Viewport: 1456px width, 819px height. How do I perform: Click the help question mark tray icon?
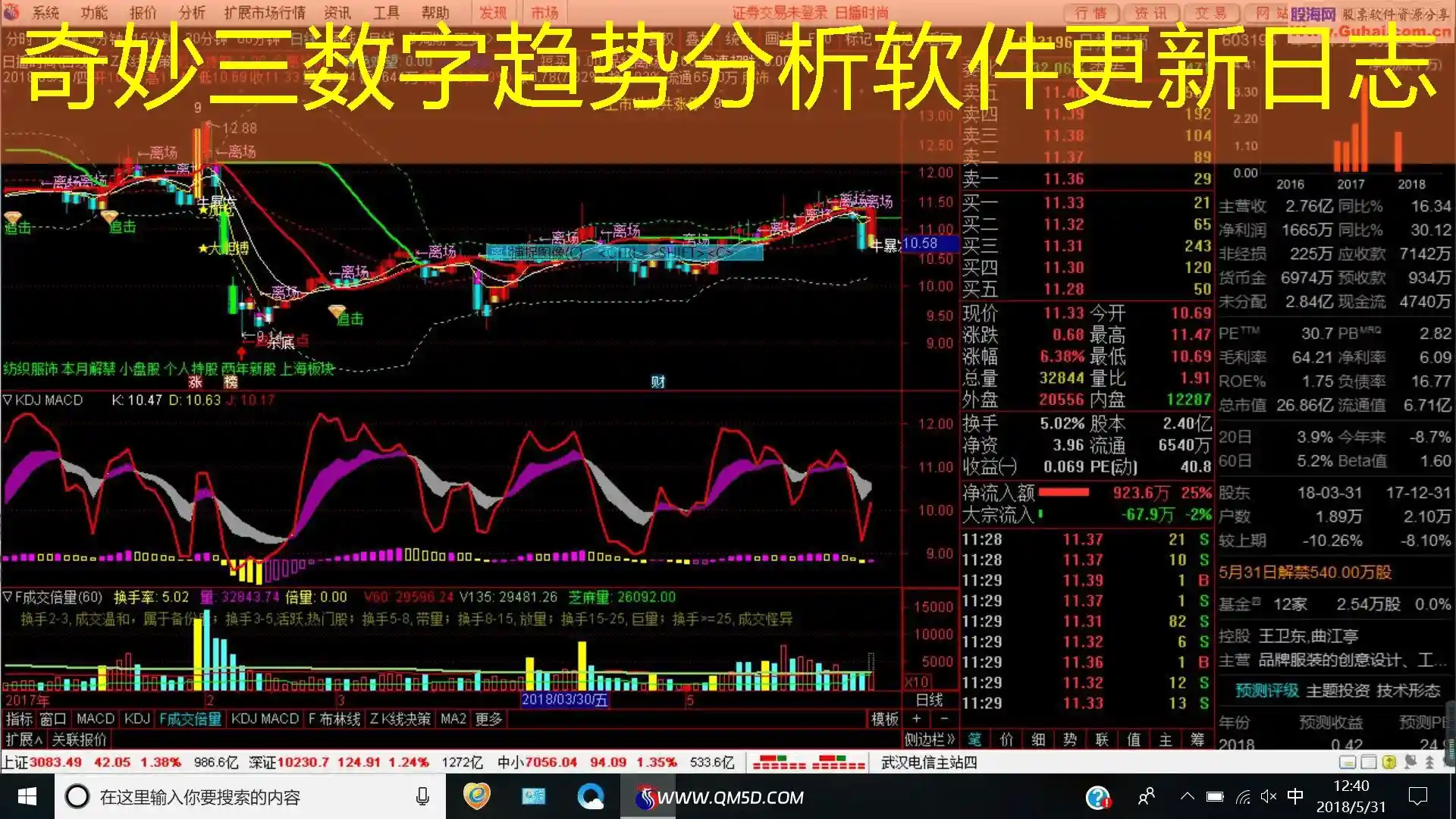tap(1097, 797)
